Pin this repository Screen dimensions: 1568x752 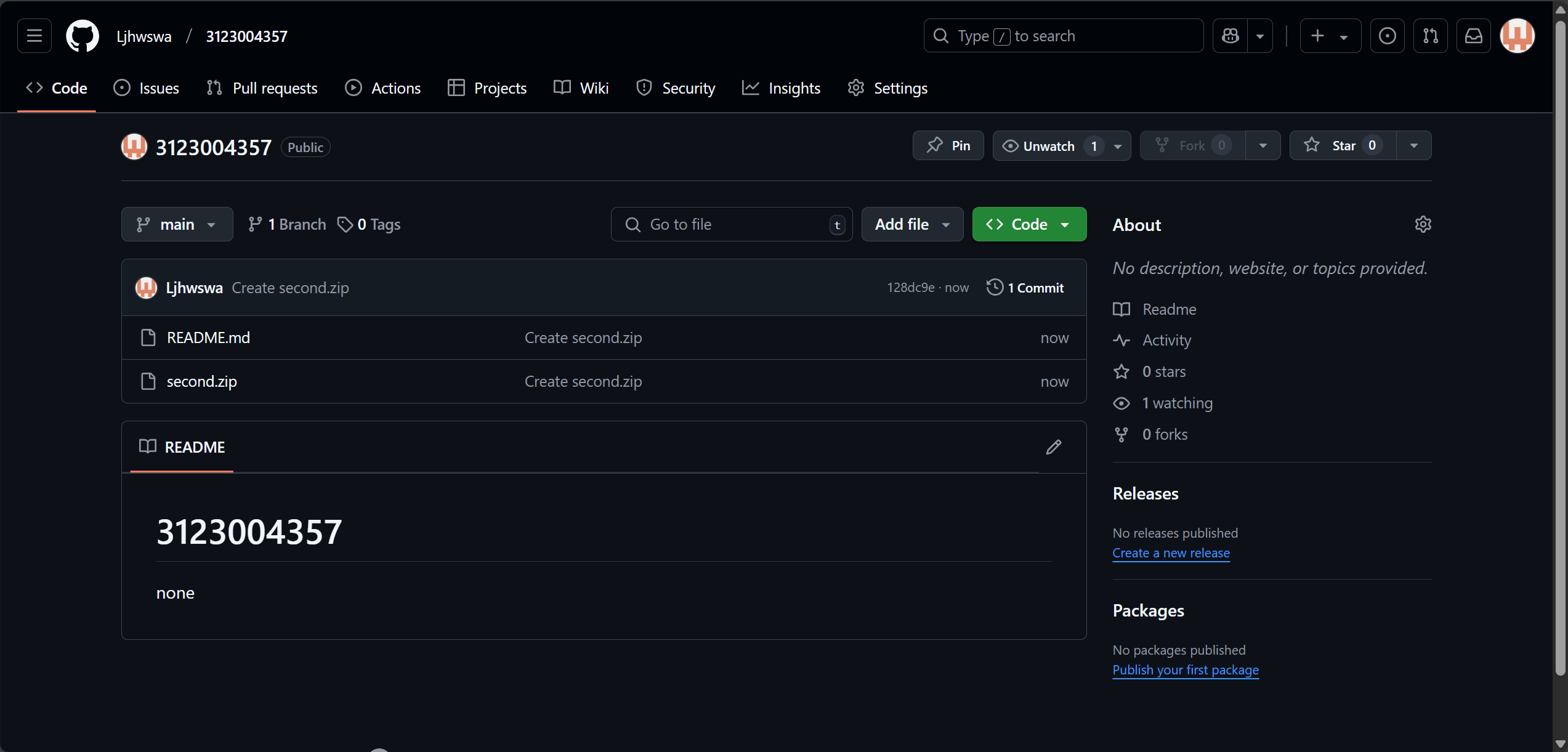[x=948, y=146]
